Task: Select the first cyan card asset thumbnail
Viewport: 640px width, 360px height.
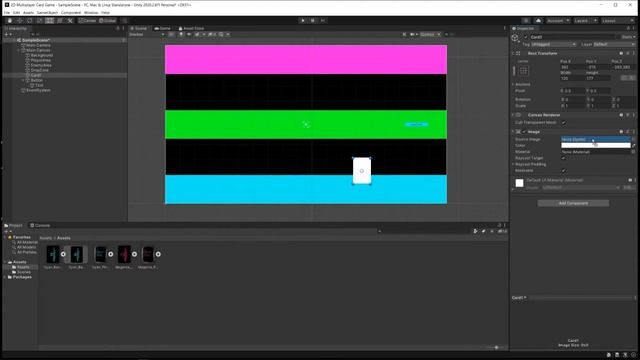Action: coord(53,254)
